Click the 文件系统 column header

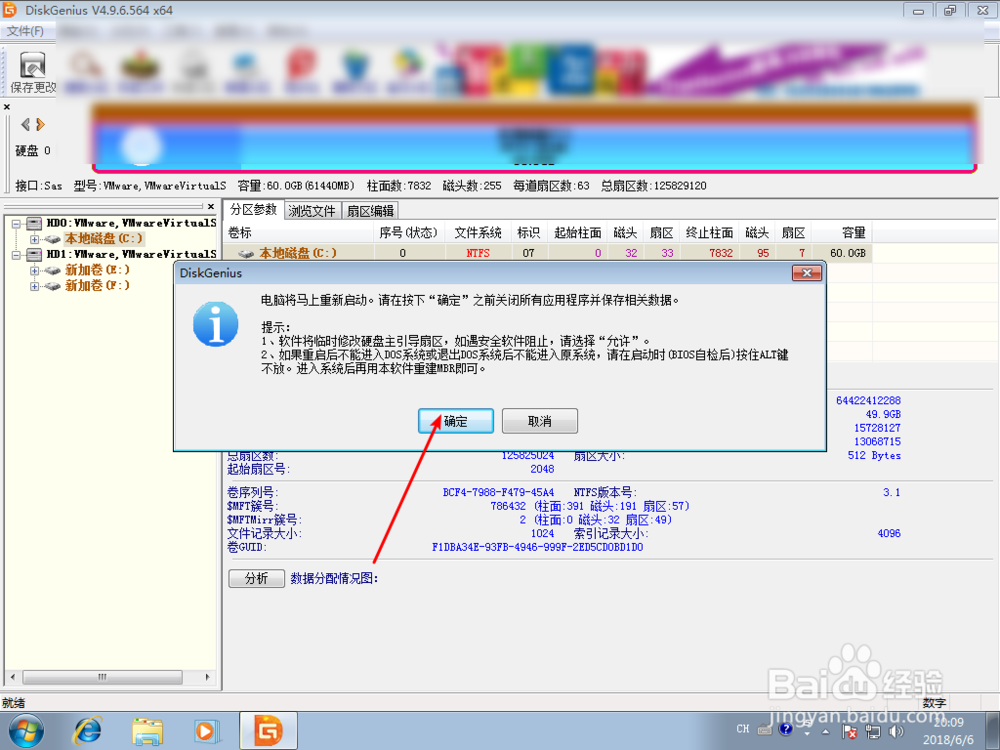(x=478, y=233)
